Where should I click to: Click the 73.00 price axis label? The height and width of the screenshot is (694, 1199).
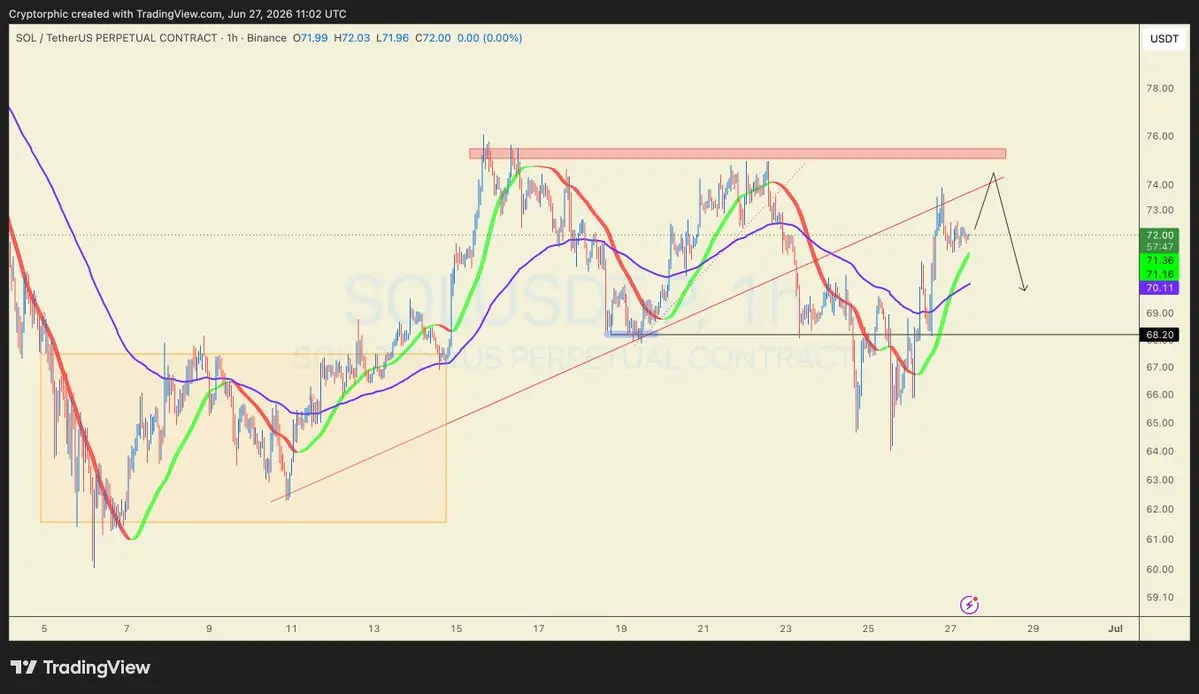click(1159, 210)
